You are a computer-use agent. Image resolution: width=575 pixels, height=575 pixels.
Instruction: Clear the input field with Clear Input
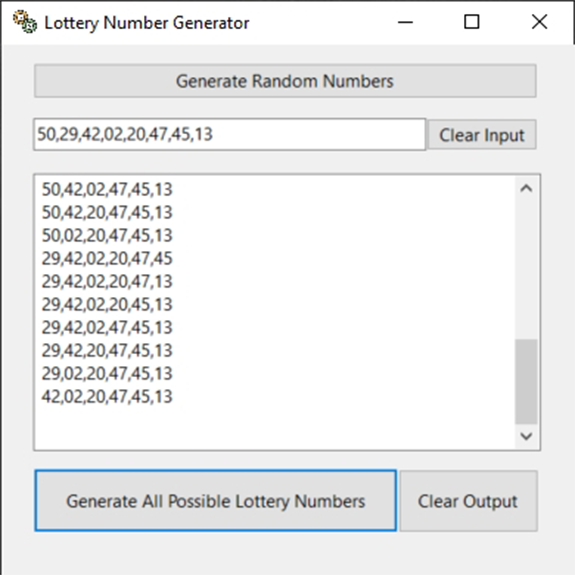coord(482,135)
